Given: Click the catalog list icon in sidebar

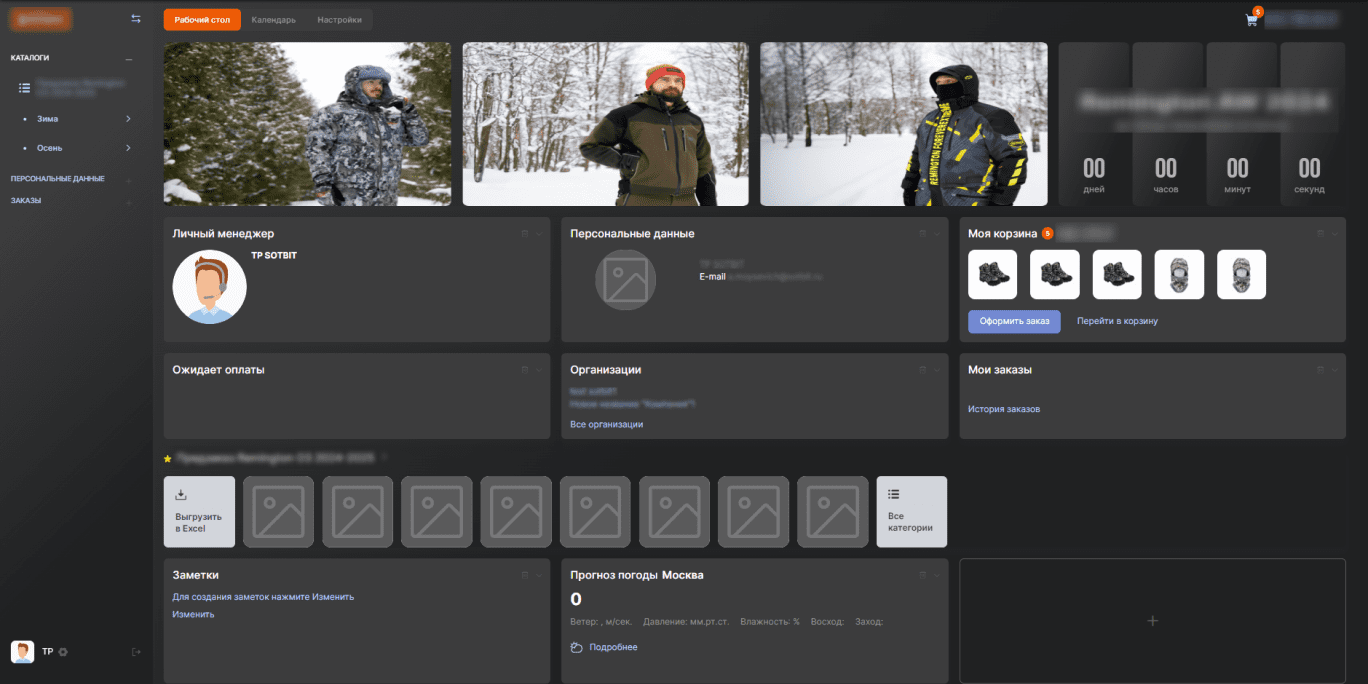Looking at the screenshot, I should pyautogui.click(x=25, y=89).
